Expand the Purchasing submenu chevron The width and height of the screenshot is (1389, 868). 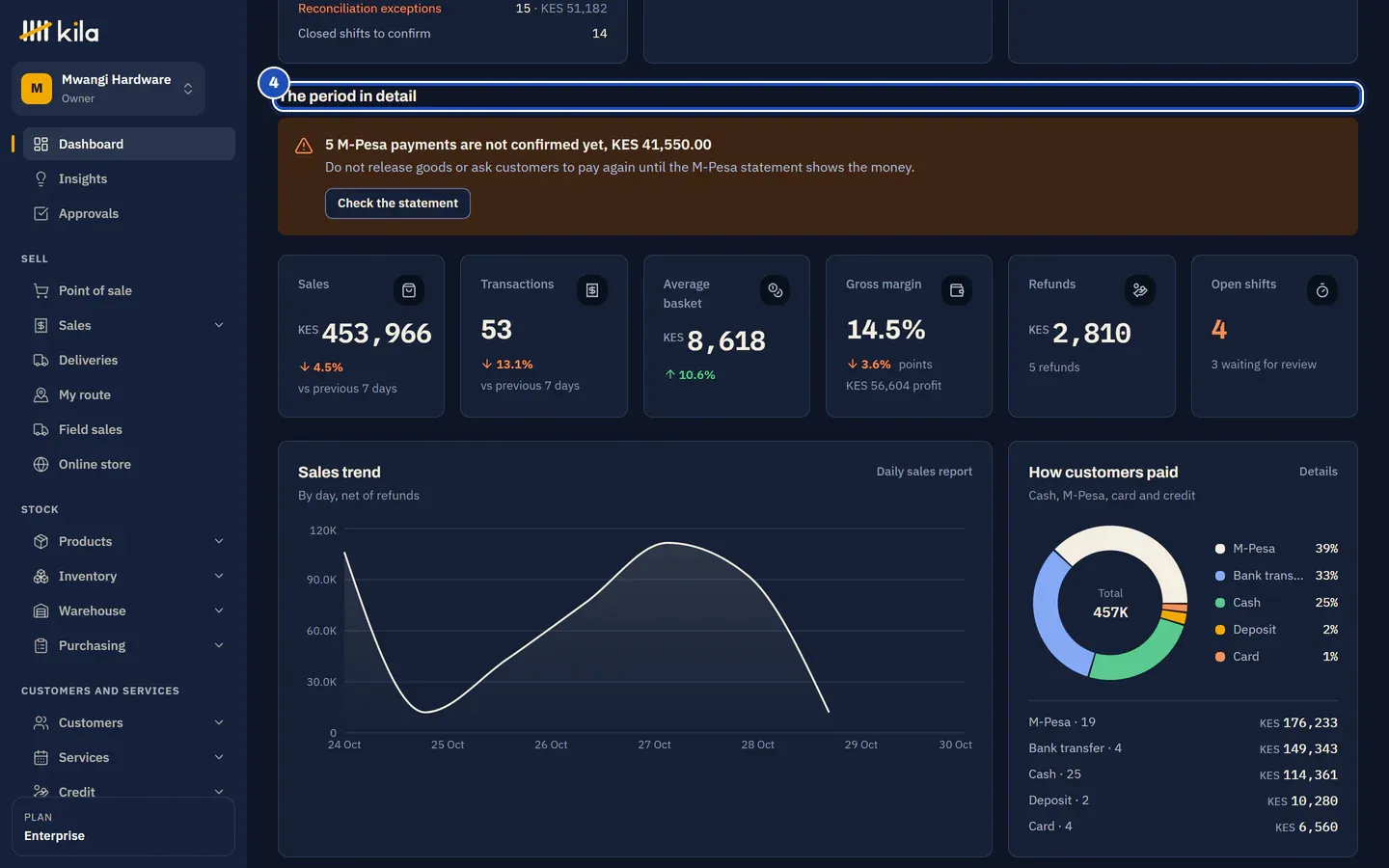[x=219, y=645]
